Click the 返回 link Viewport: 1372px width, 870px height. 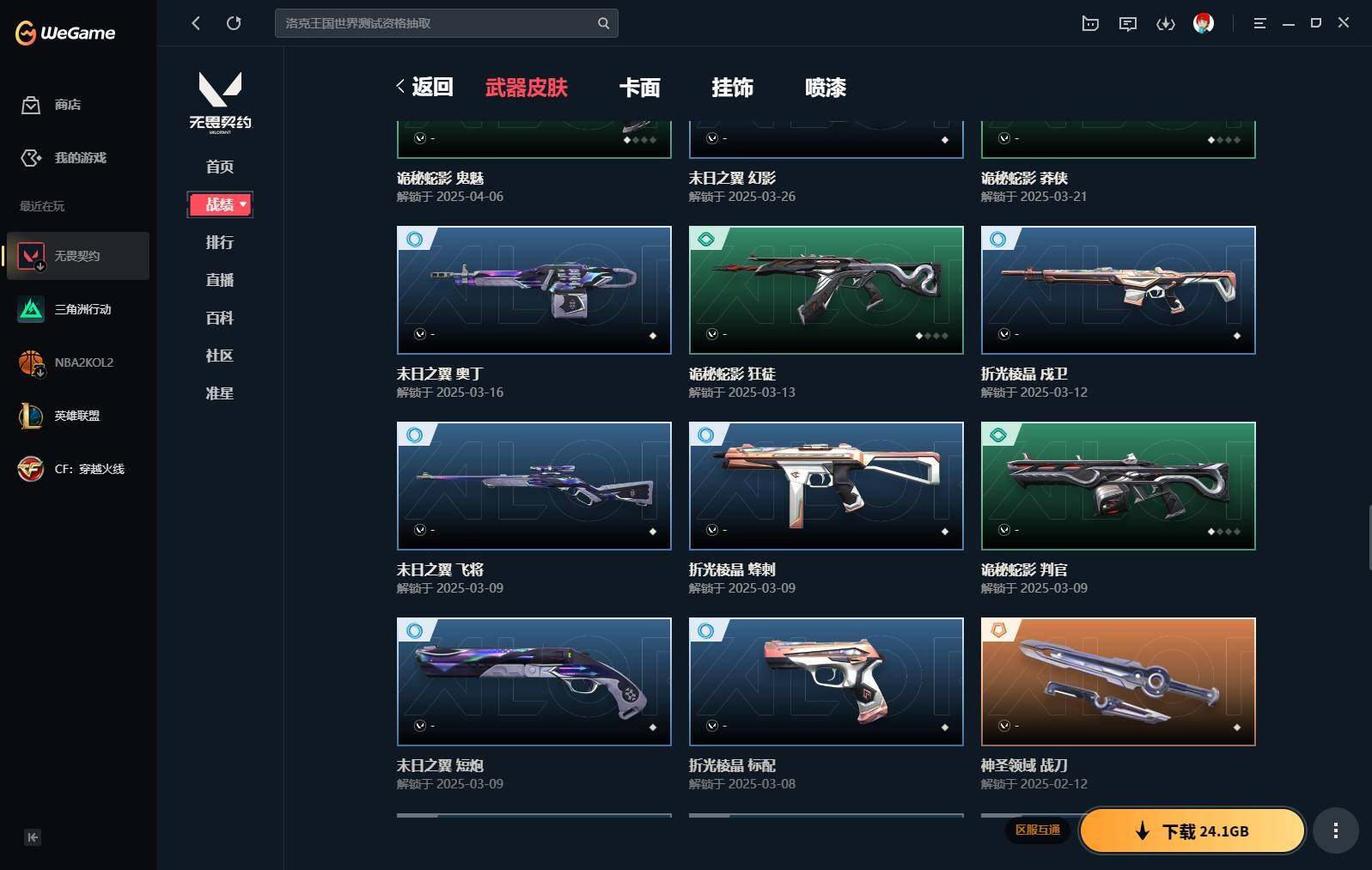[x=424, y=87]
